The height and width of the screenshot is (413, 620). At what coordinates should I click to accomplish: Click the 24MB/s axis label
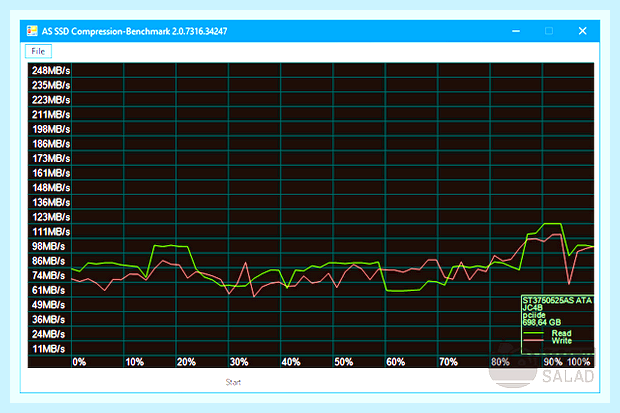click(x=49, y=334)
